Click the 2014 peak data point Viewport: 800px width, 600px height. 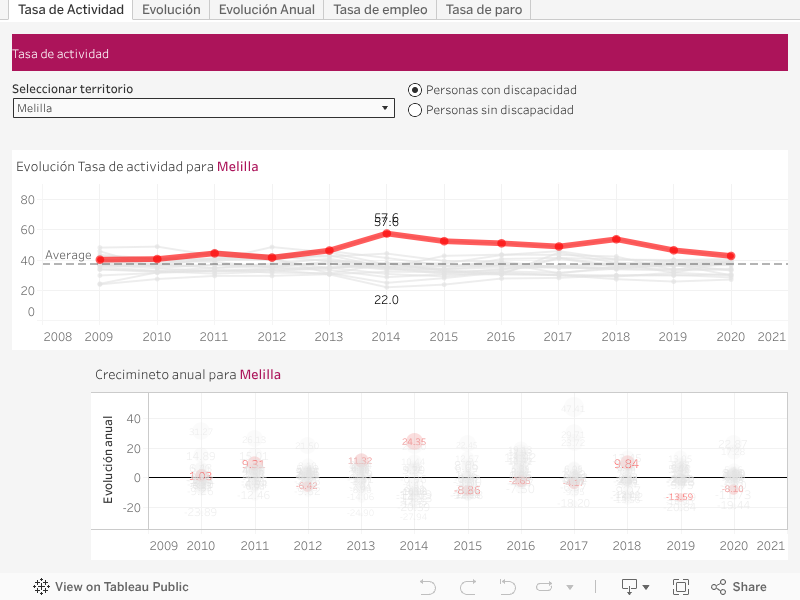tap(386, 233)
